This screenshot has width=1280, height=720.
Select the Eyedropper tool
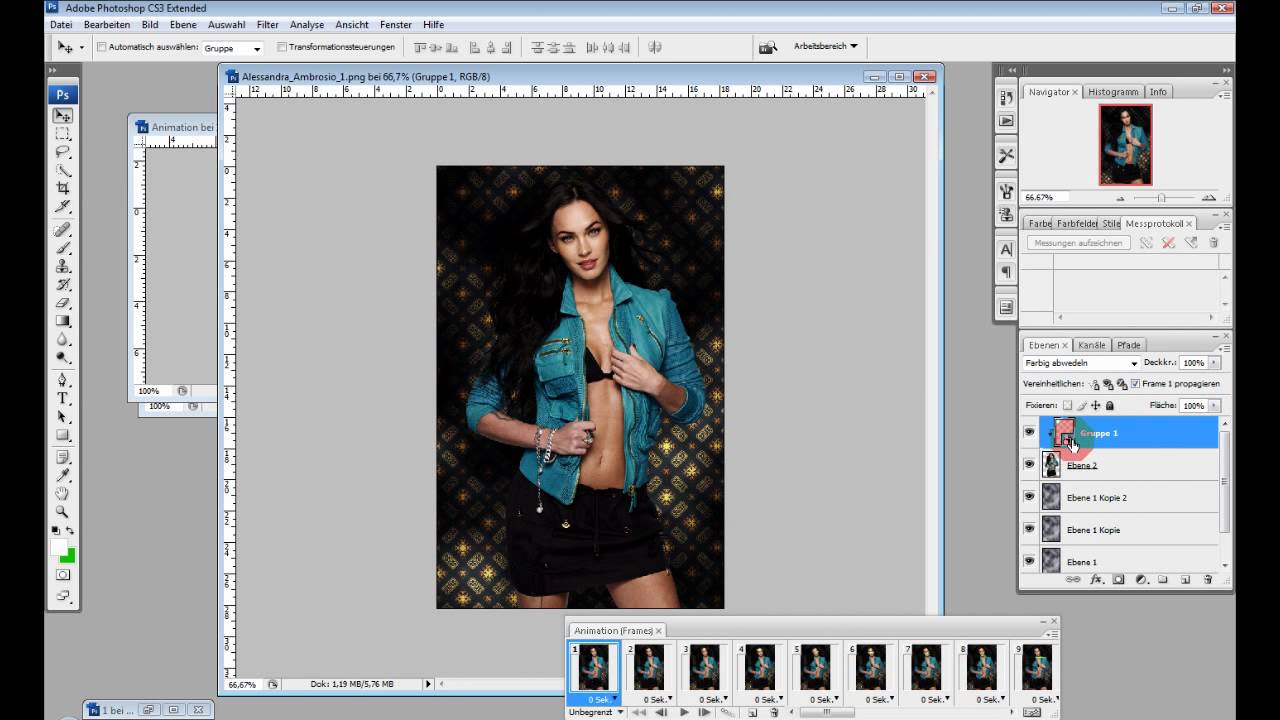click(63, 475)
